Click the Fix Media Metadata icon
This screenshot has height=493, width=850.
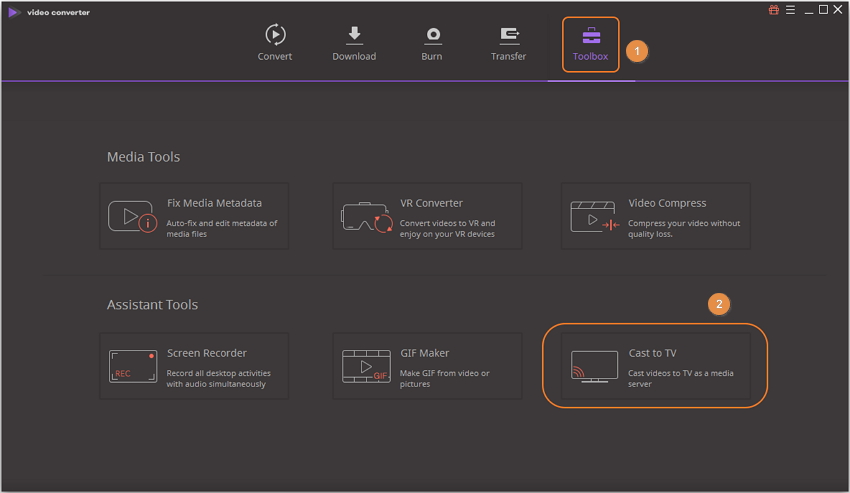tap(132, 216)
